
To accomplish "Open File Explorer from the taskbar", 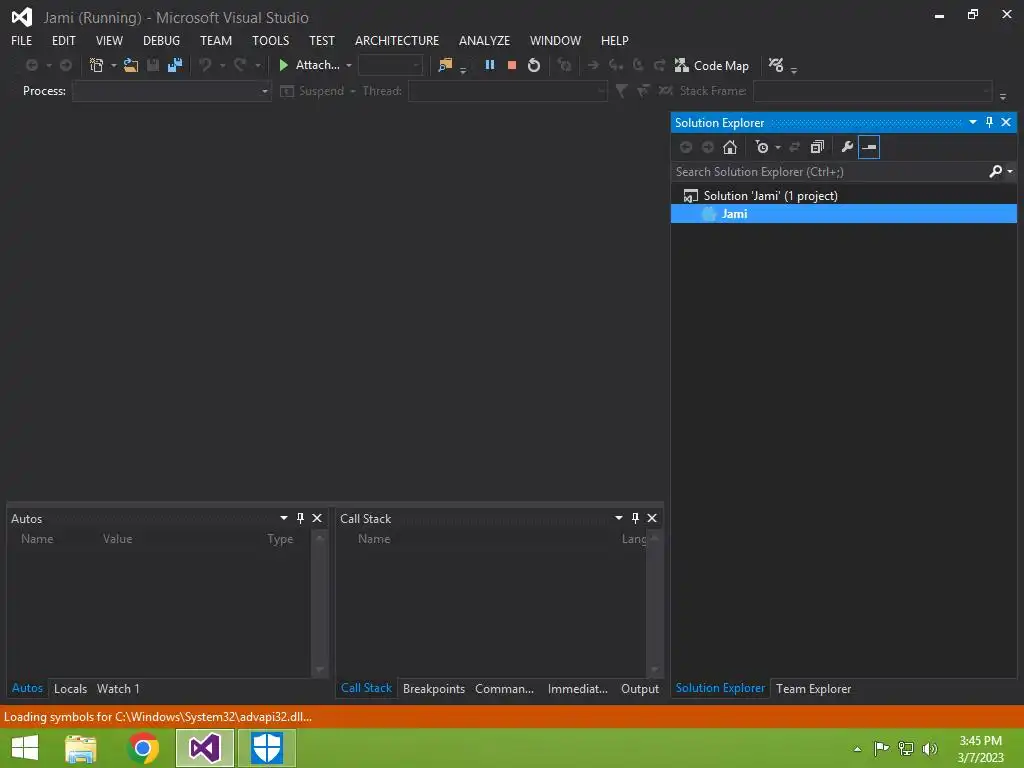I will click(80, 748).
